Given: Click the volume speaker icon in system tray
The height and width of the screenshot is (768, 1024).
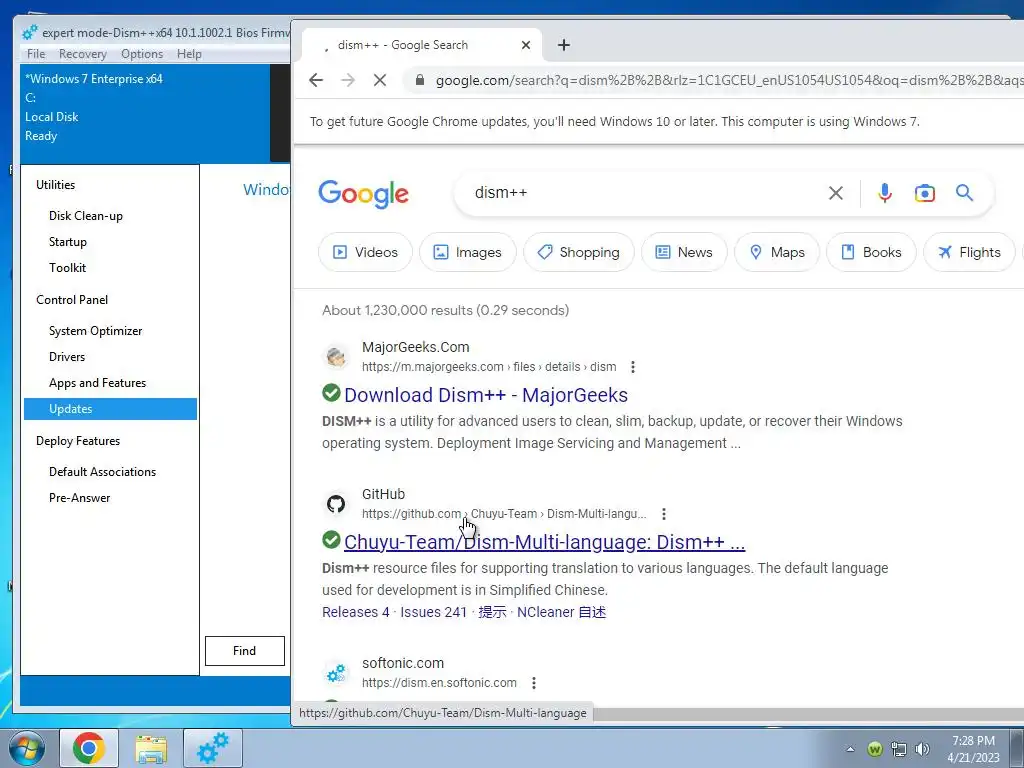Looking at the screenshot, I should (x=922, y=749).
